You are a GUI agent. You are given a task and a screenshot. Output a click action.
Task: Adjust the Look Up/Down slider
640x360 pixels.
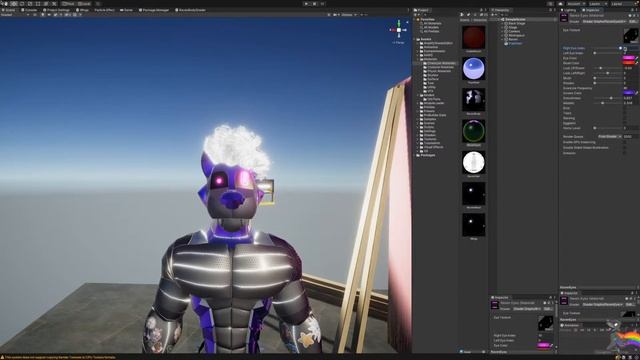tap(608, 68)
